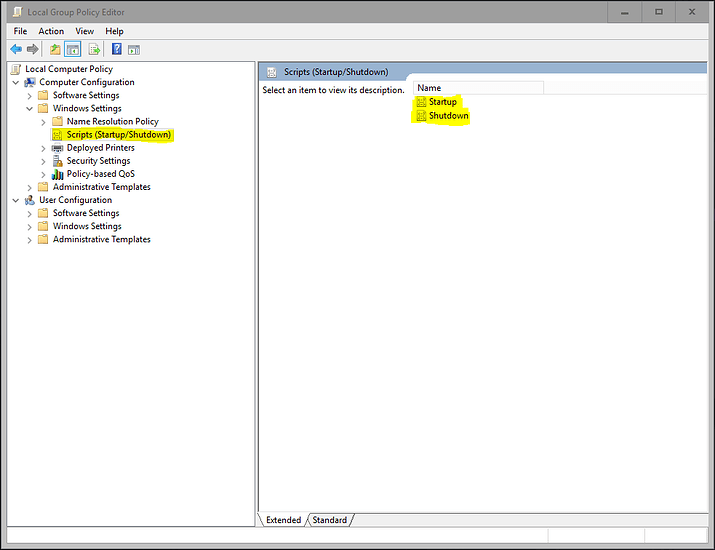
Task: Open Help via the question mark icon
Action: pos(117,49)
